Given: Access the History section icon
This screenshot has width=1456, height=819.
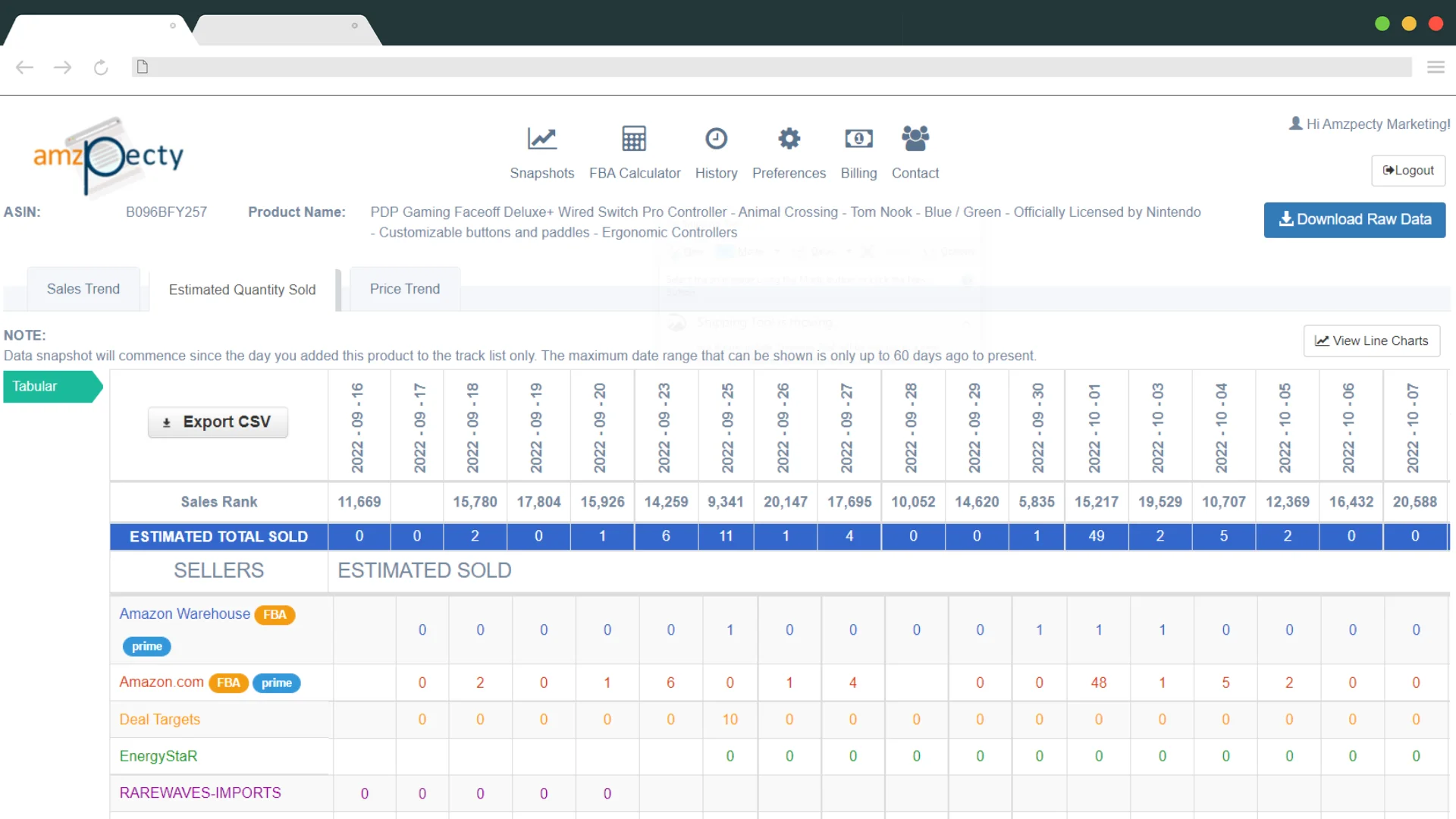Looking at the screenshot, I should point(716,138).
